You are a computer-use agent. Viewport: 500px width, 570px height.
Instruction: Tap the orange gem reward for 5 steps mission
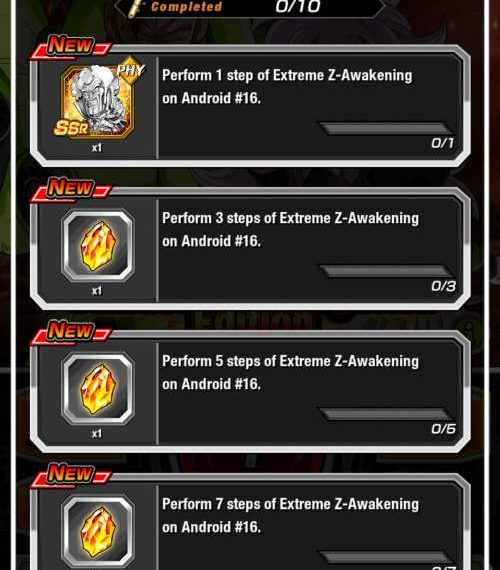coord(97,388)
